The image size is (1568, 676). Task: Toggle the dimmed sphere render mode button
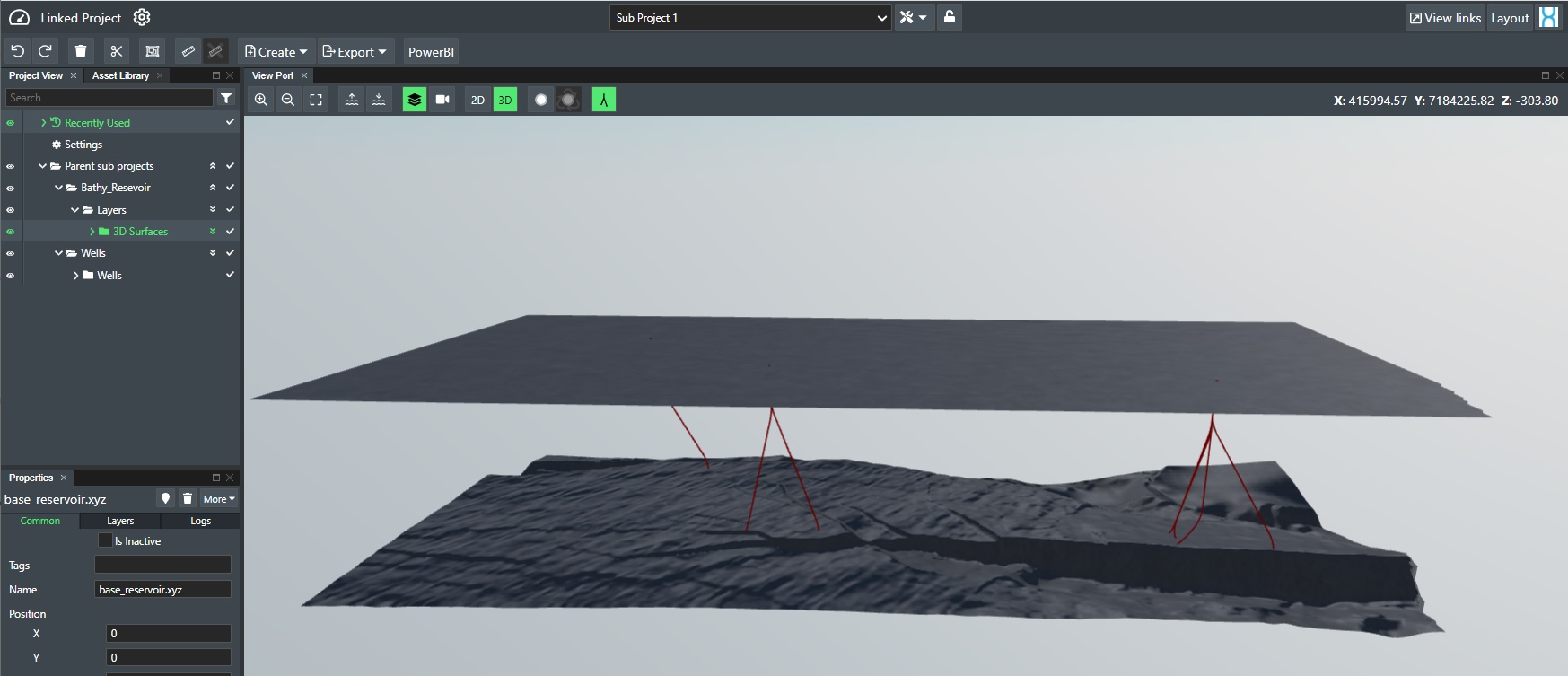[568, 100]
